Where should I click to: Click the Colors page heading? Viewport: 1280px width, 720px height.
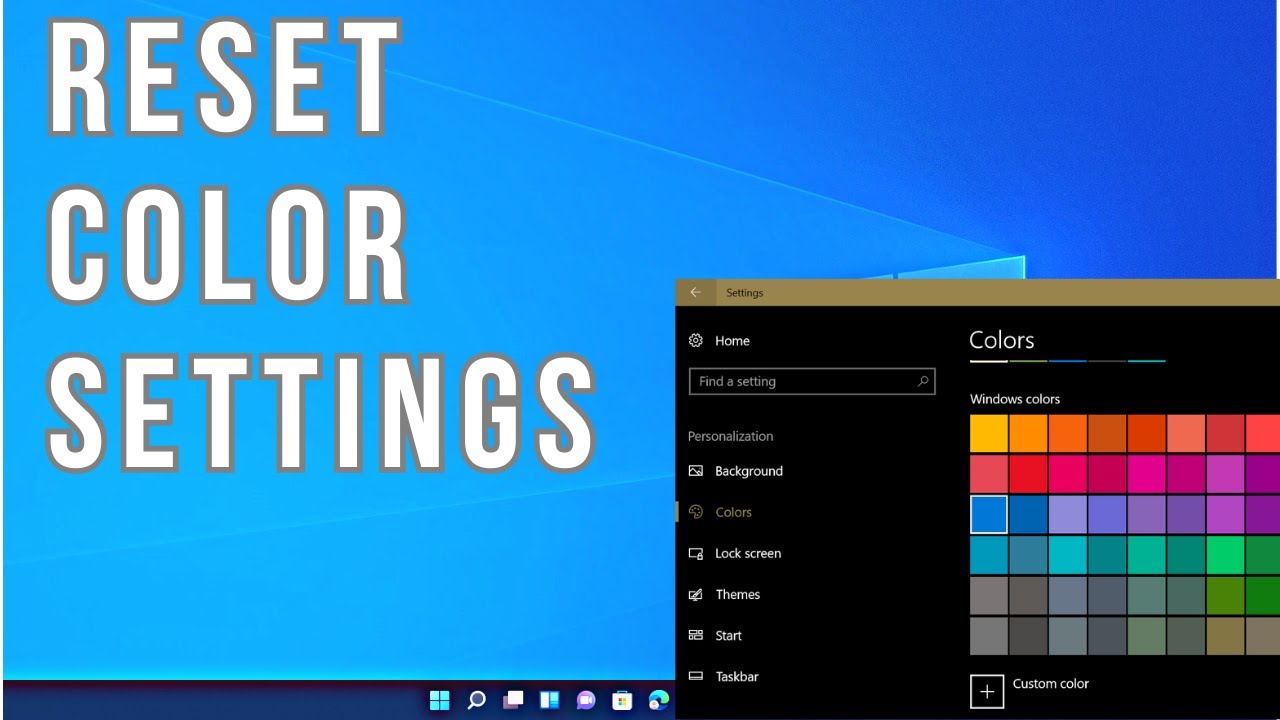(x=1002, y=340)
